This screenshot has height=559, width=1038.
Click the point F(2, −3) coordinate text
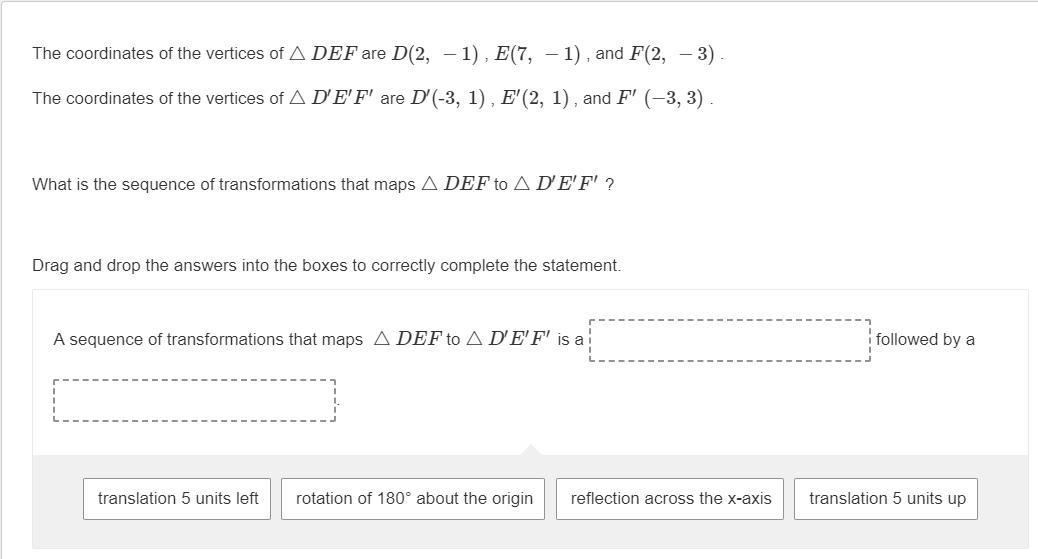coord(673,54)
